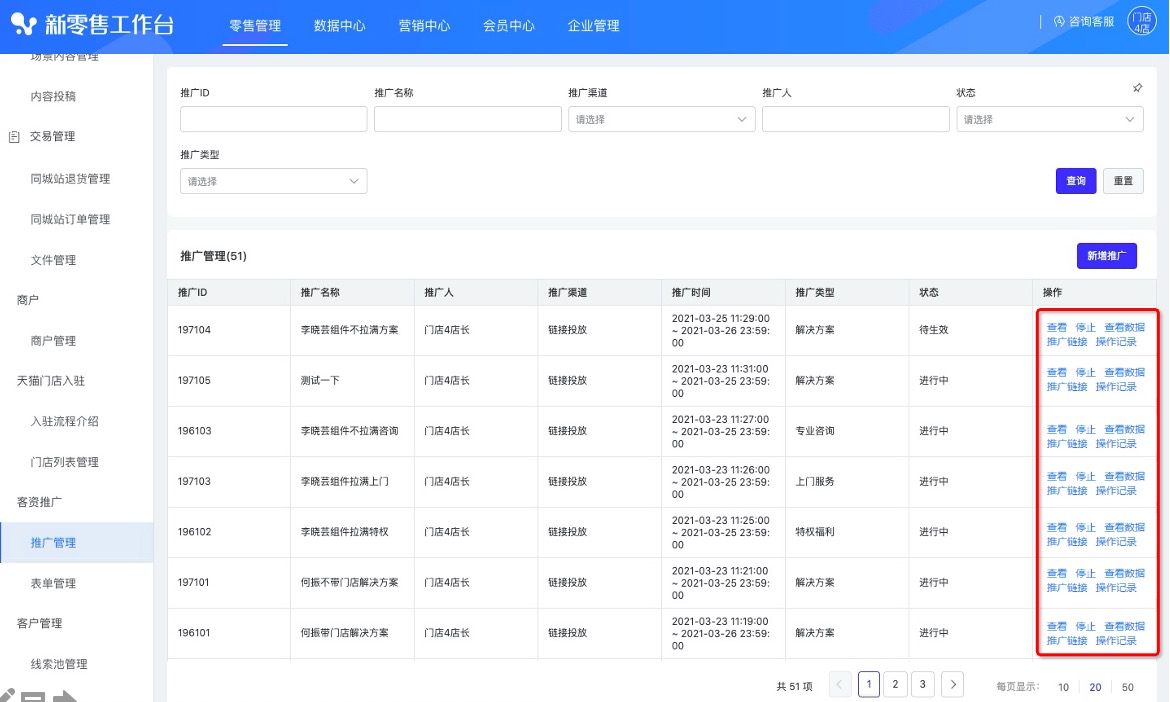1170x702 pixels.
Task: Open the 推广渠道 dropdown
Action: coord(661,119)
